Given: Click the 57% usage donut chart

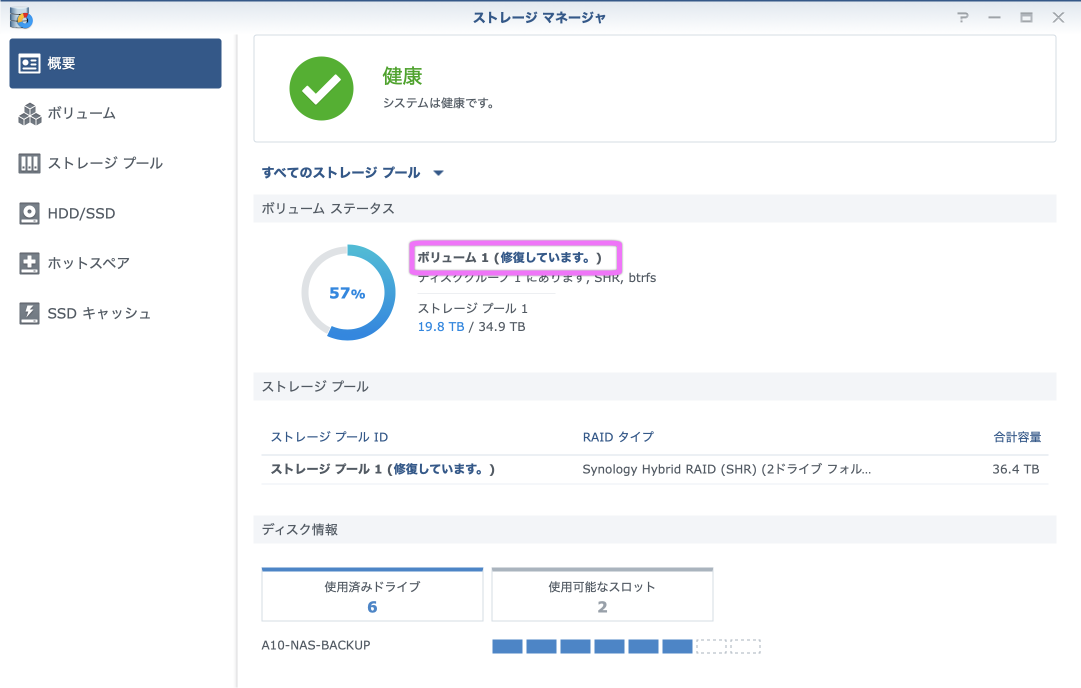Looking at the screenshot, I should pos(348,293).
